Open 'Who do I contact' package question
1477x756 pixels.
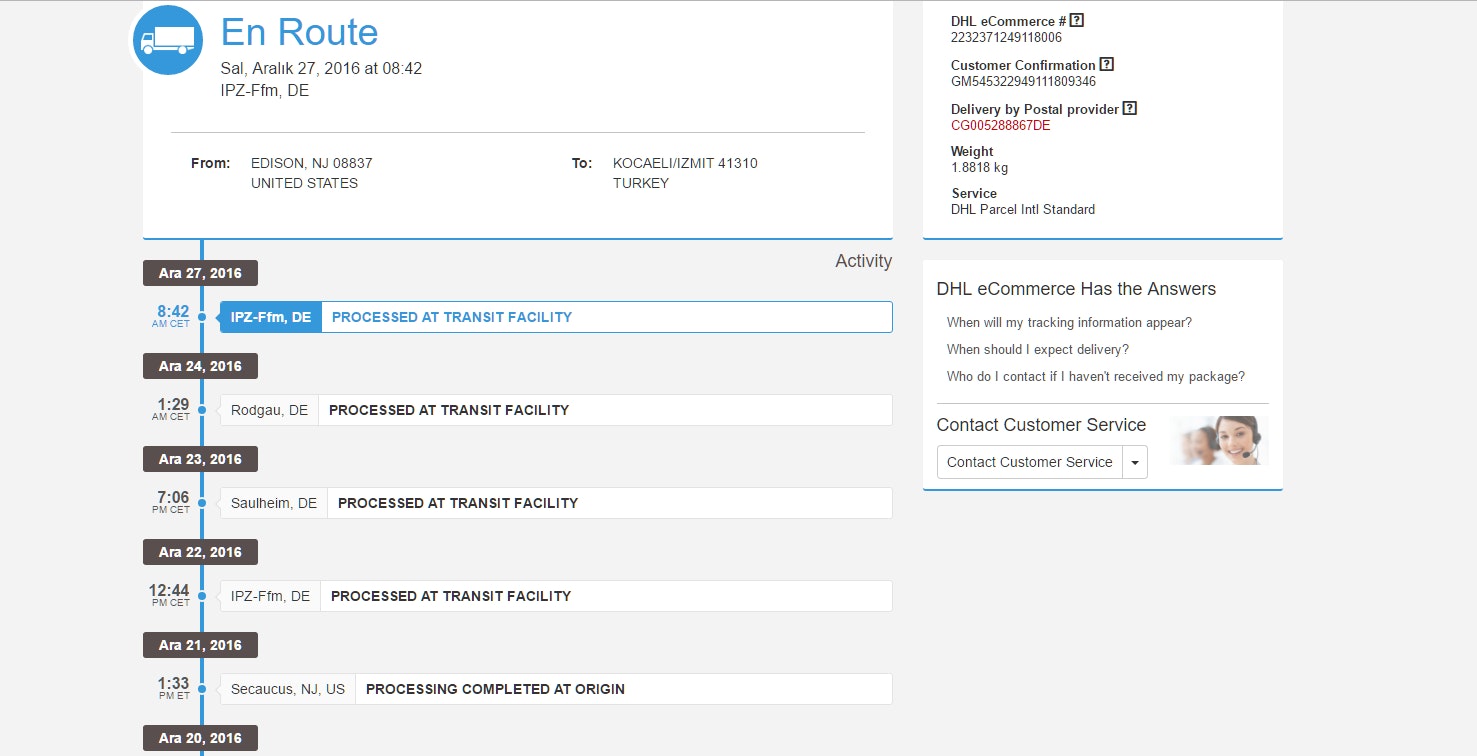click(x=1095, y=377)
